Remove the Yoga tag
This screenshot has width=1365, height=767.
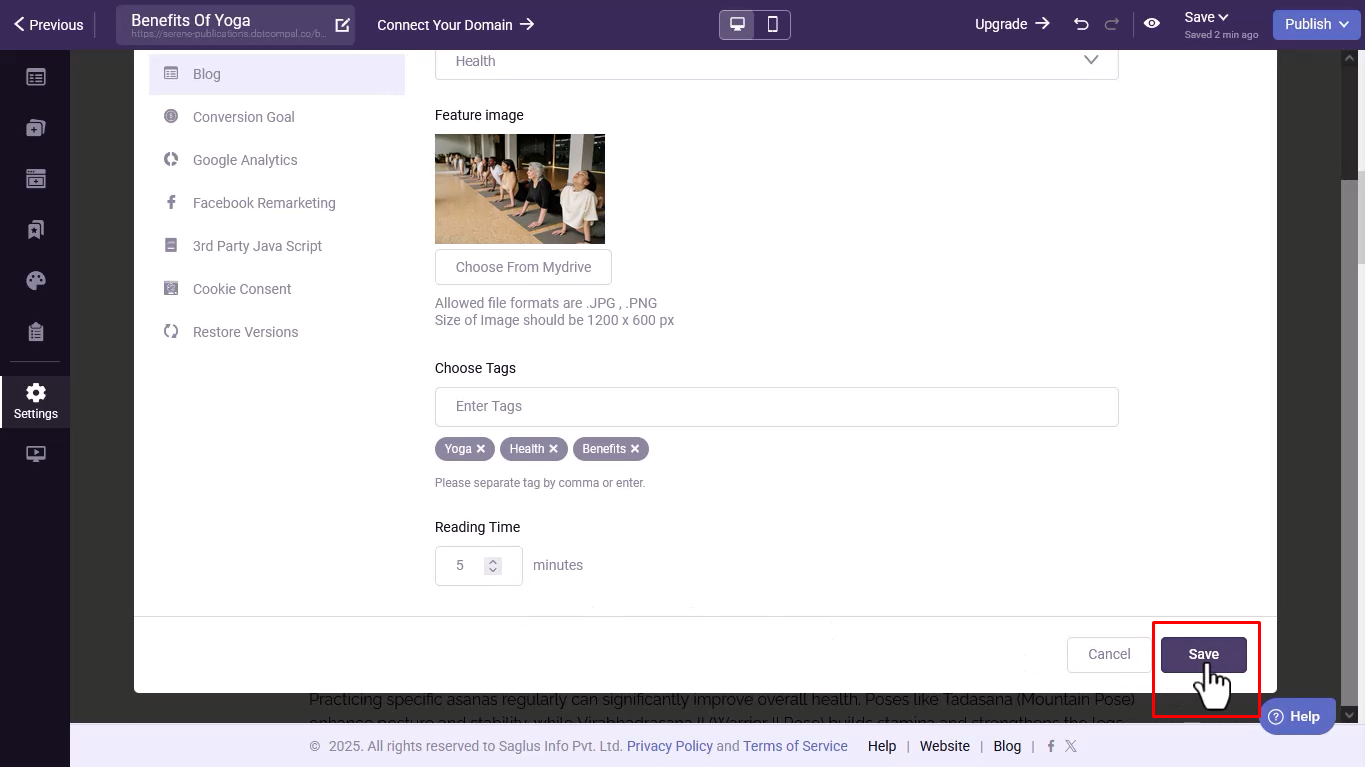(x=481, y=449)
